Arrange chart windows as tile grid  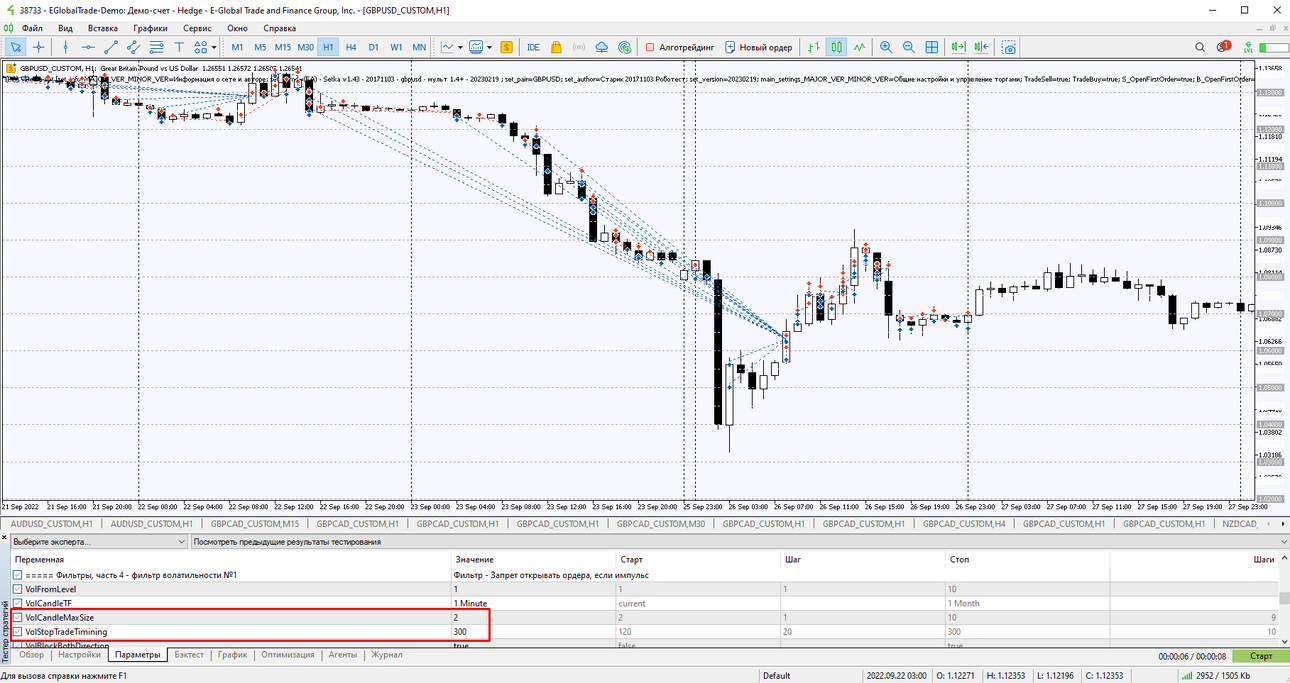coord(932,47)
